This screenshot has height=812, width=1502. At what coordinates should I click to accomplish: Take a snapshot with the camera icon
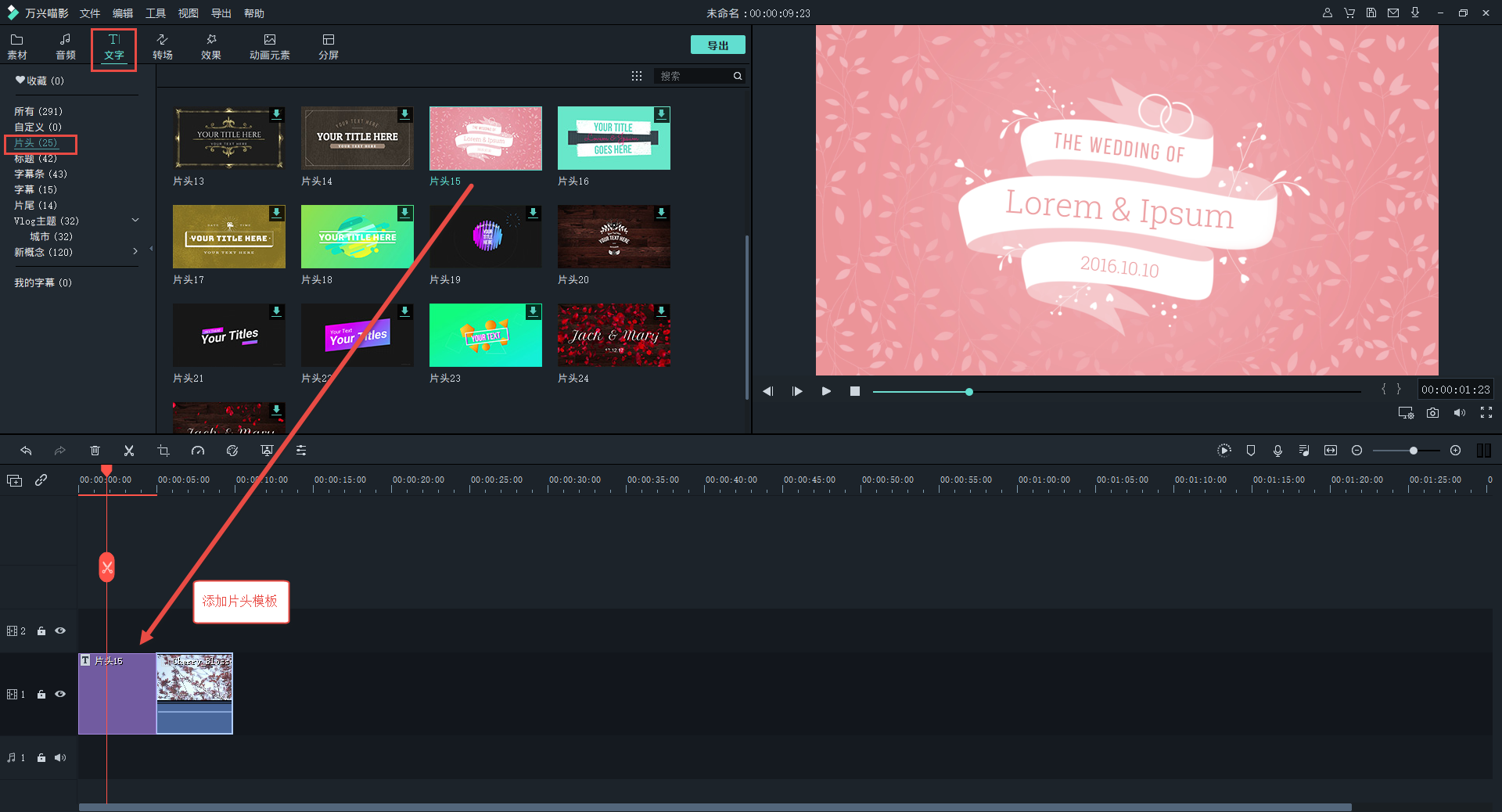[x=1432, y=413]
